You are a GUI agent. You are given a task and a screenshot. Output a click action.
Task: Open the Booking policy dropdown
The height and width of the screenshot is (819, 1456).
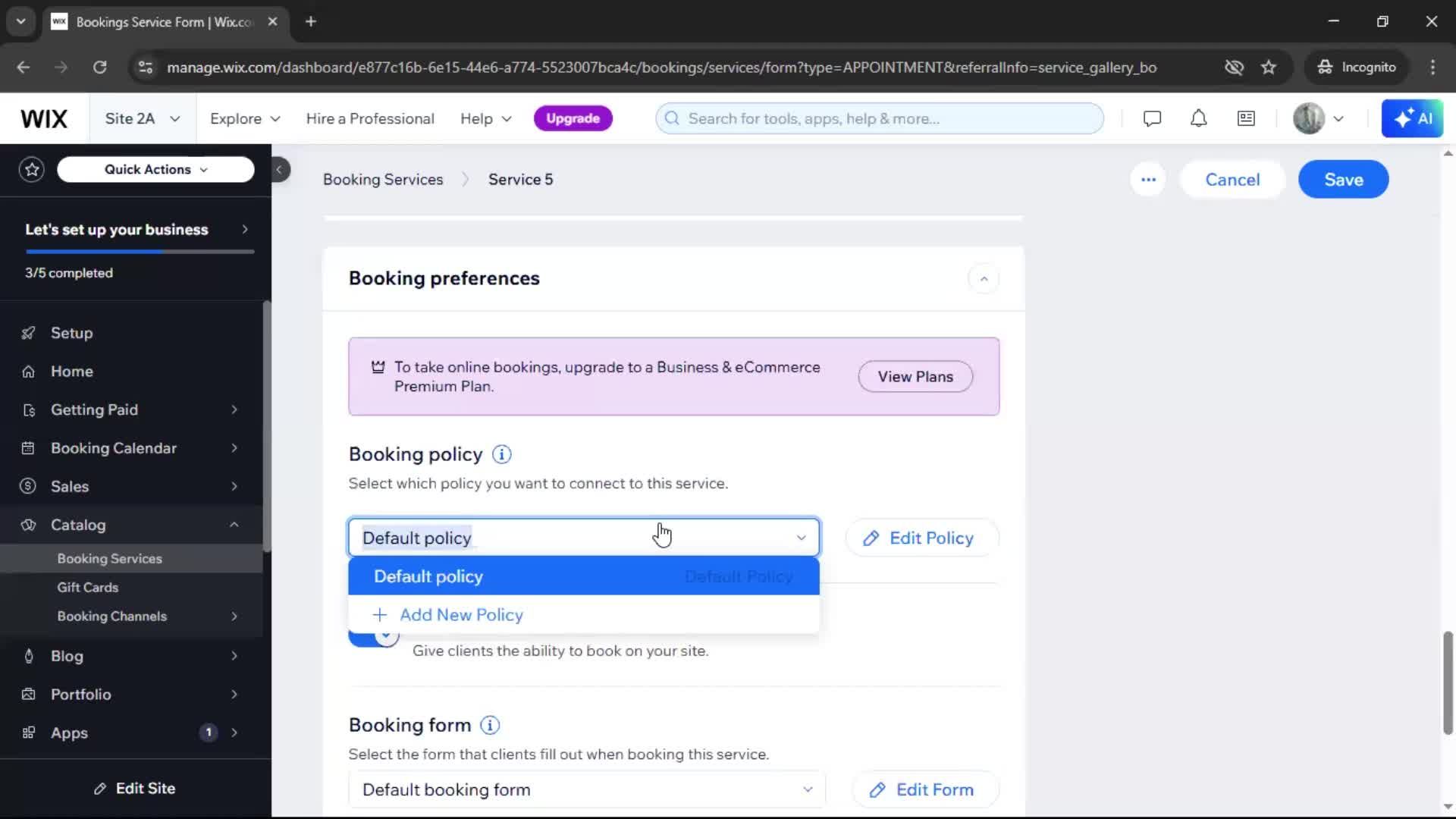point(584,538)
